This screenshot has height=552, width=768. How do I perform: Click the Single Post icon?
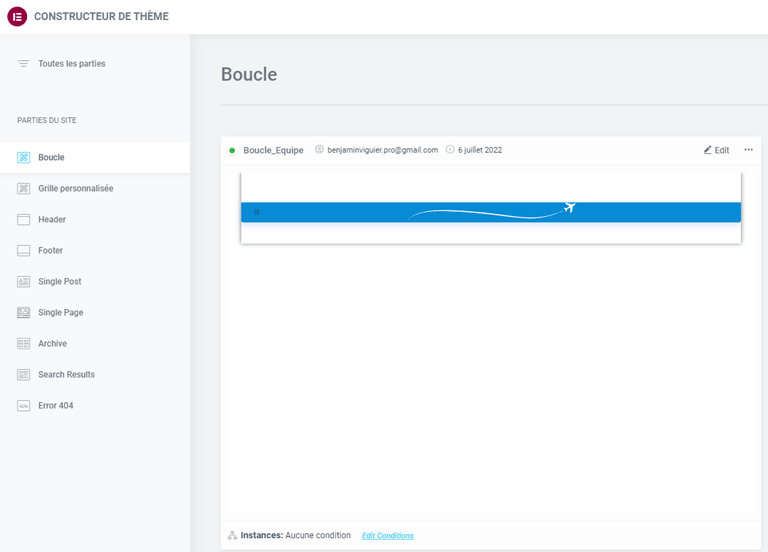[x=23, y=282]
